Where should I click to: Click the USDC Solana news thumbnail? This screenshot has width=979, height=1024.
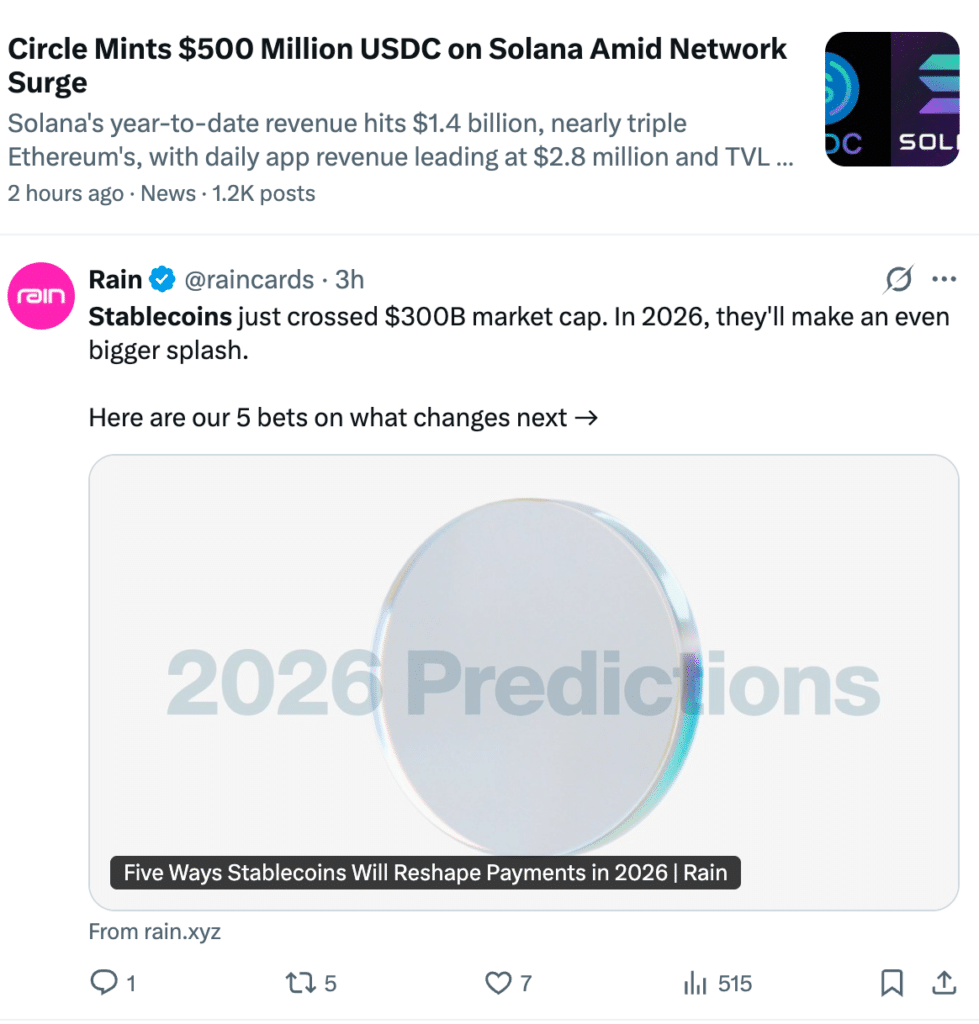pos(892,99)
